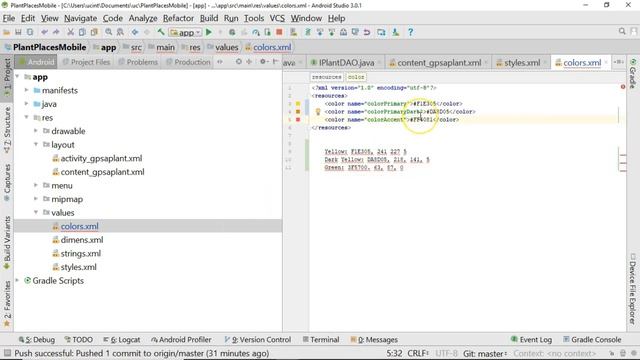
Task: Click the Git: master branch widget
Action: click(x=485, y=353)
